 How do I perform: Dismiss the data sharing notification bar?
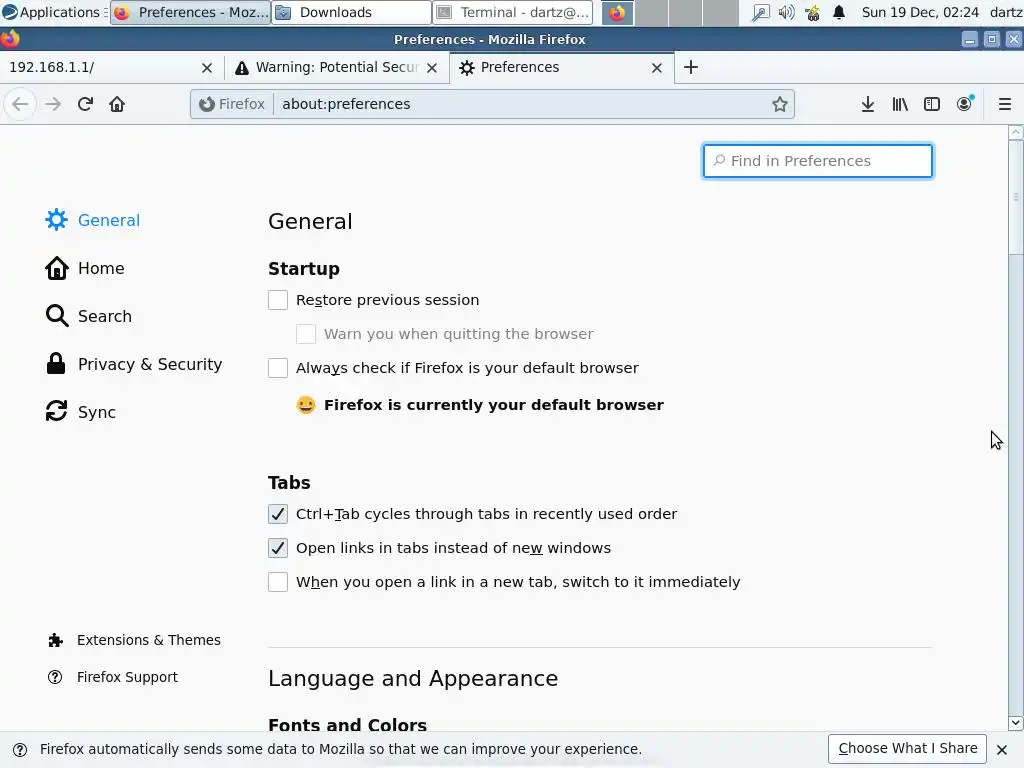click(1002, 749)
